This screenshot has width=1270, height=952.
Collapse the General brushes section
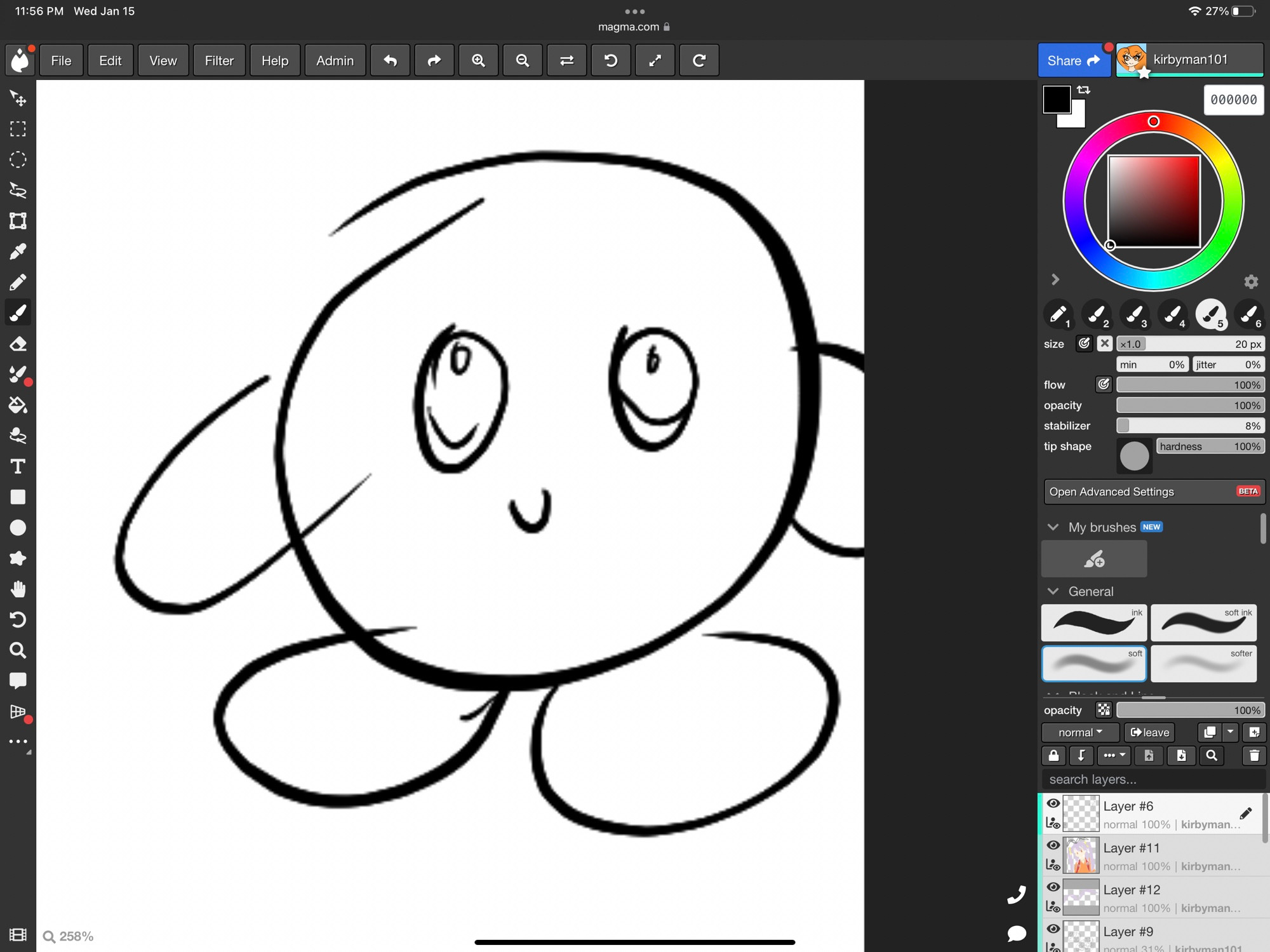(1053, 591)
